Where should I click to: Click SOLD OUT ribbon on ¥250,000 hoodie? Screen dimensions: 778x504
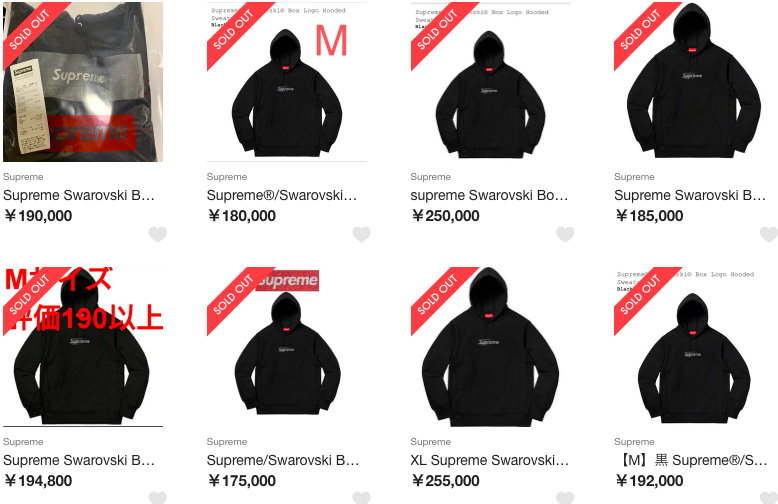[438, 31]
